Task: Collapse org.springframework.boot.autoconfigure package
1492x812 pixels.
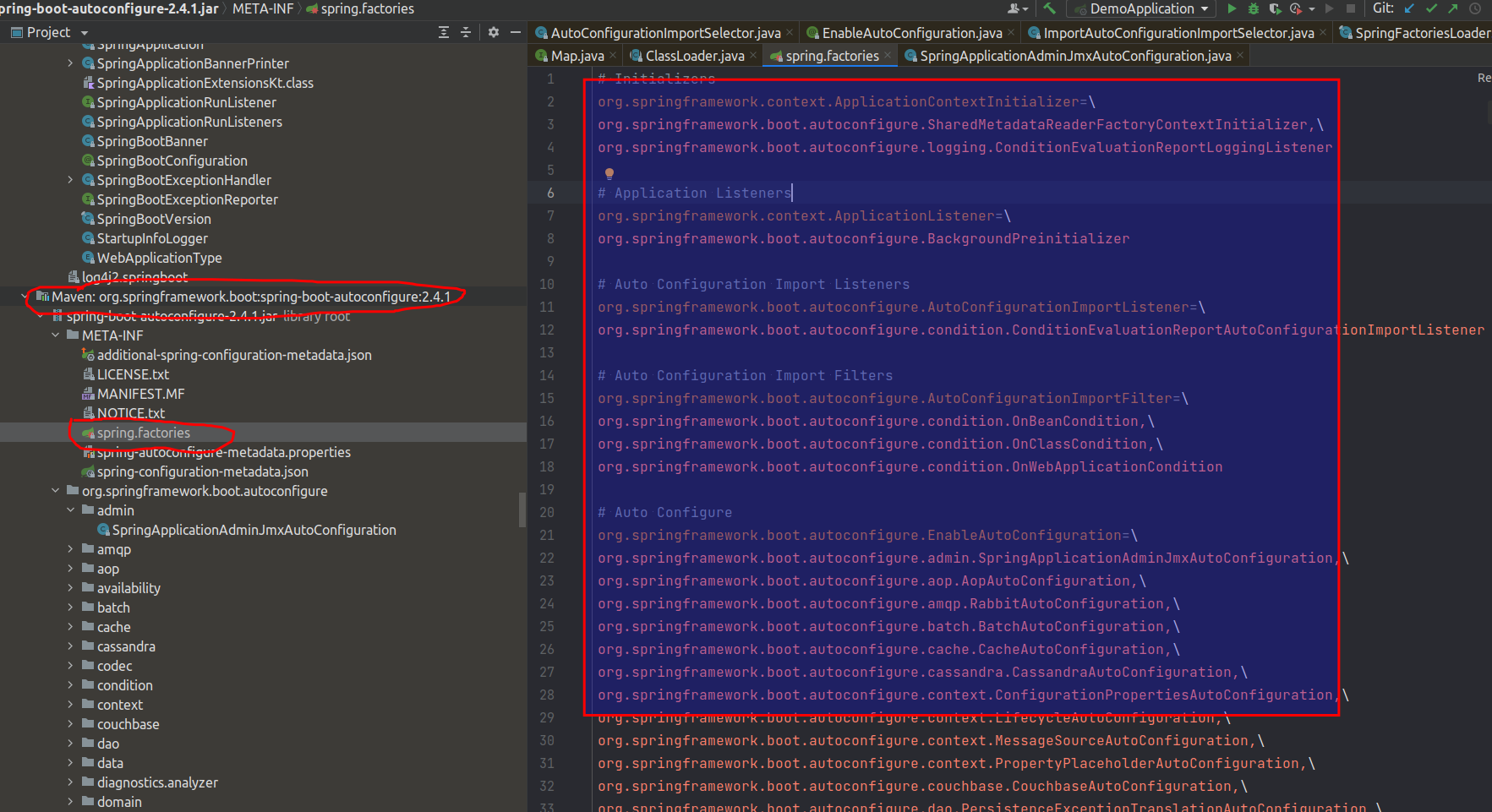Action: tap(55, 491)
